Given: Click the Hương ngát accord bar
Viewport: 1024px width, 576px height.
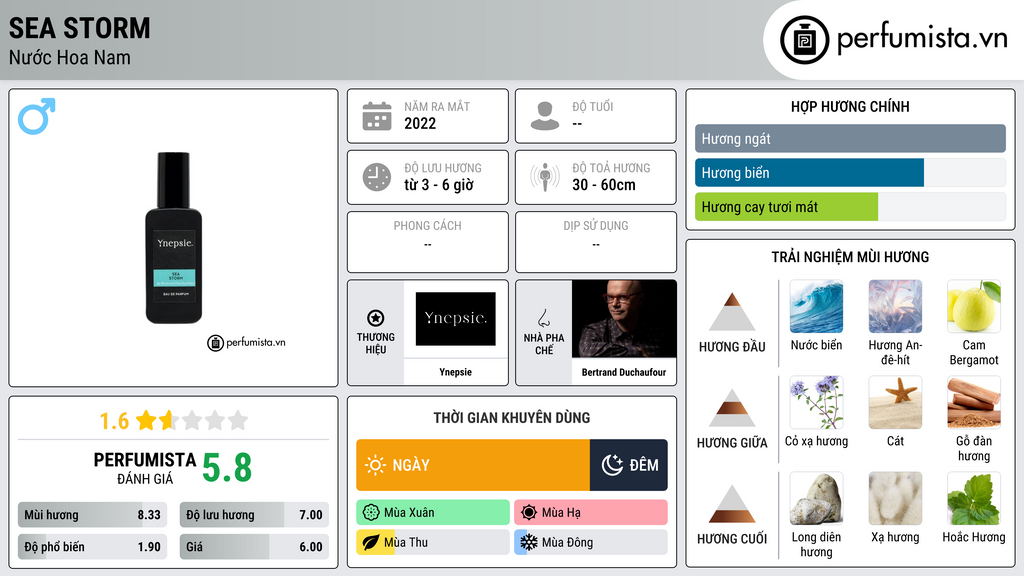Looking at the screenshot, I should 850,138.
